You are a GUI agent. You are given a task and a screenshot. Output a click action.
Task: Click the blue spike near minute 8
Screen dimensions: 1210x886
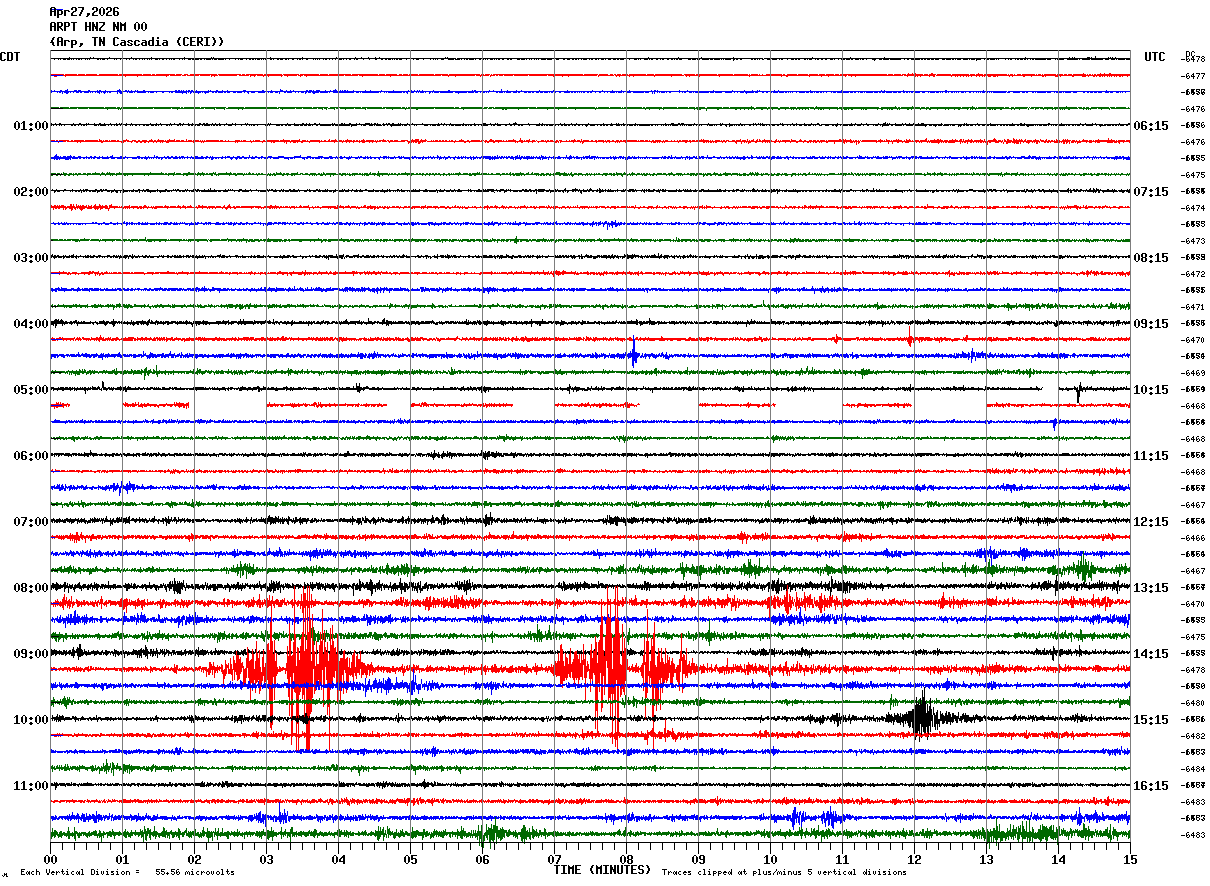[x=633, y=353]
